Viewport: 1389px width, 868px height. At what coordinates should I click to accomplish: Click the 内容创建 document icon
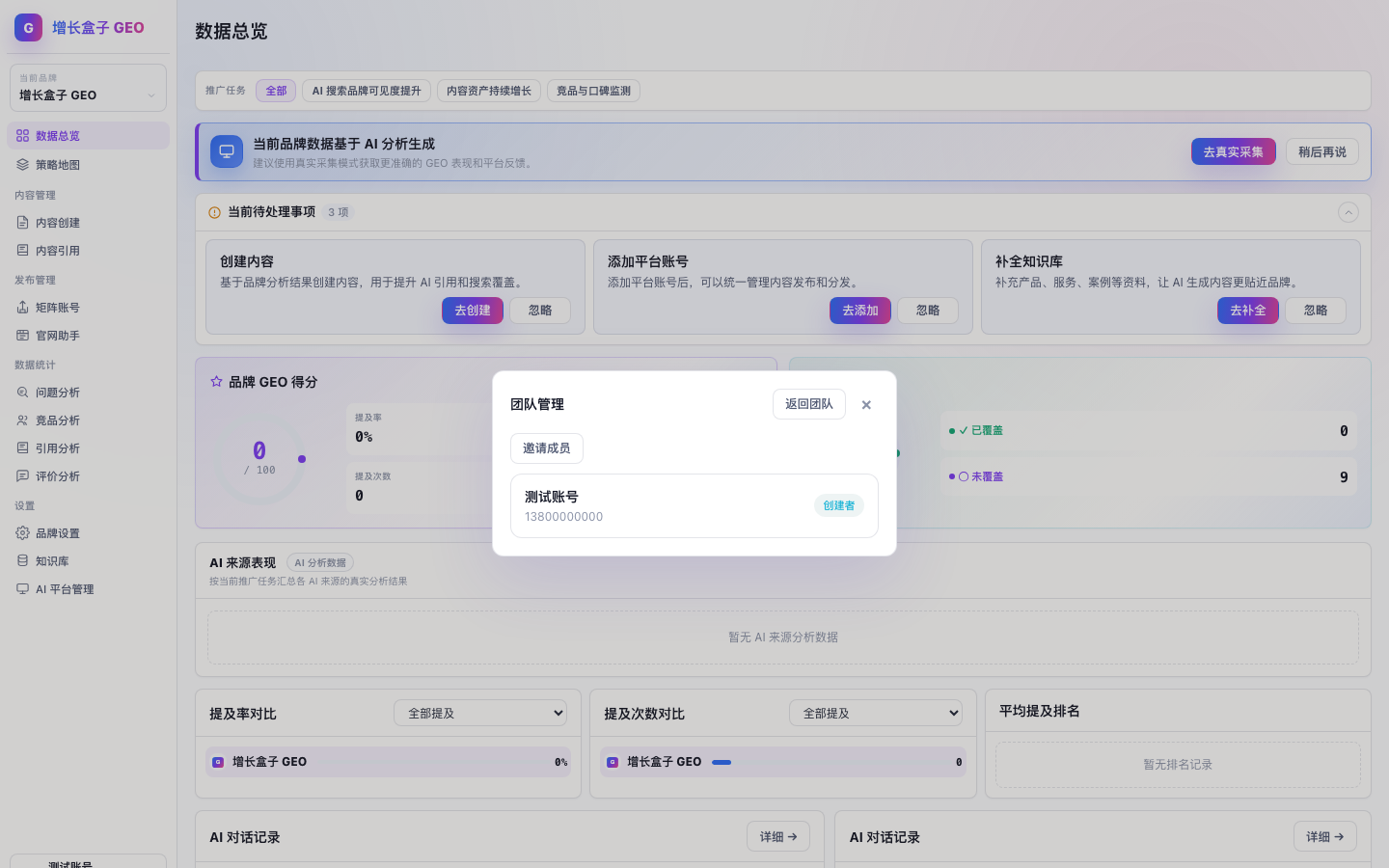point(22,223)
